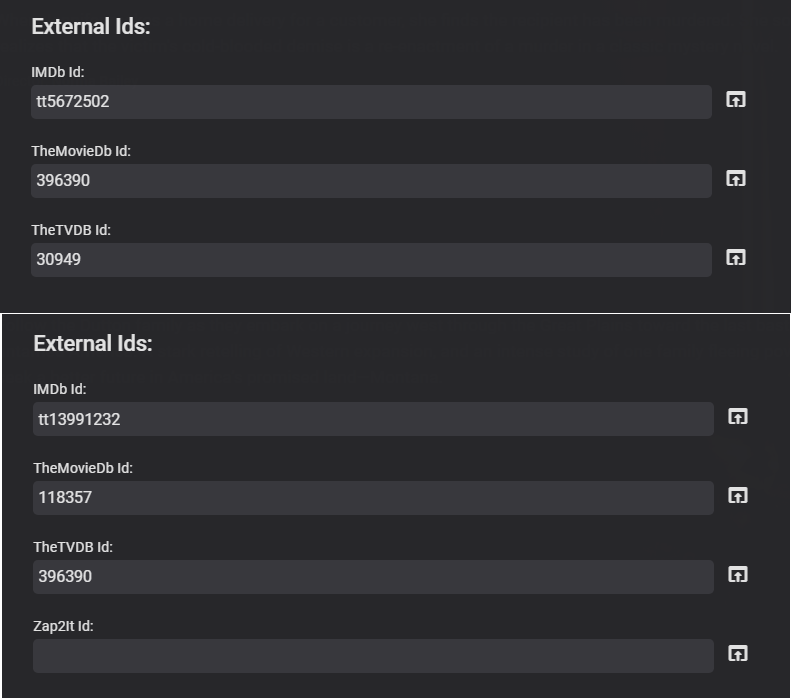Image resolution: width=791 pixels, height=698 pixels.
Task: Click the TheMovieDb Id field showing 118357
Action: [x=373, y=498]
